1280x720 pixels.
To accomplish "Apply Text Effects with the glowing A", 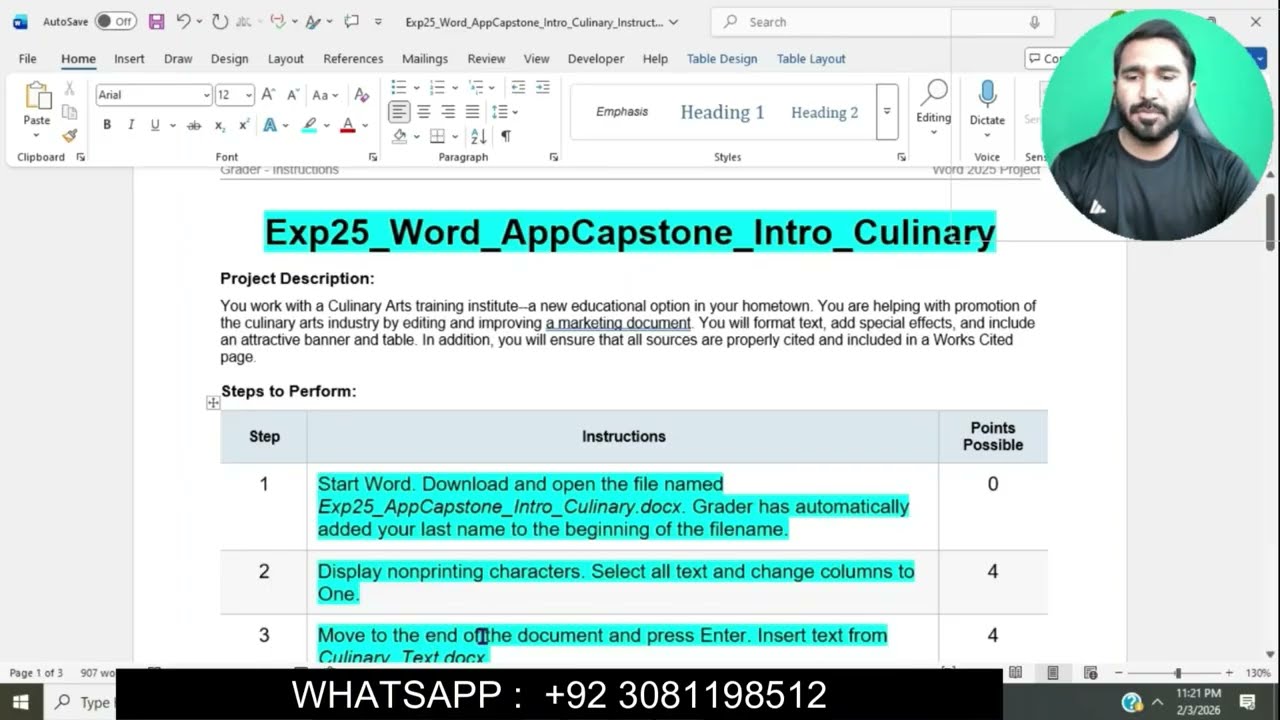I will (x=269, y=125).
